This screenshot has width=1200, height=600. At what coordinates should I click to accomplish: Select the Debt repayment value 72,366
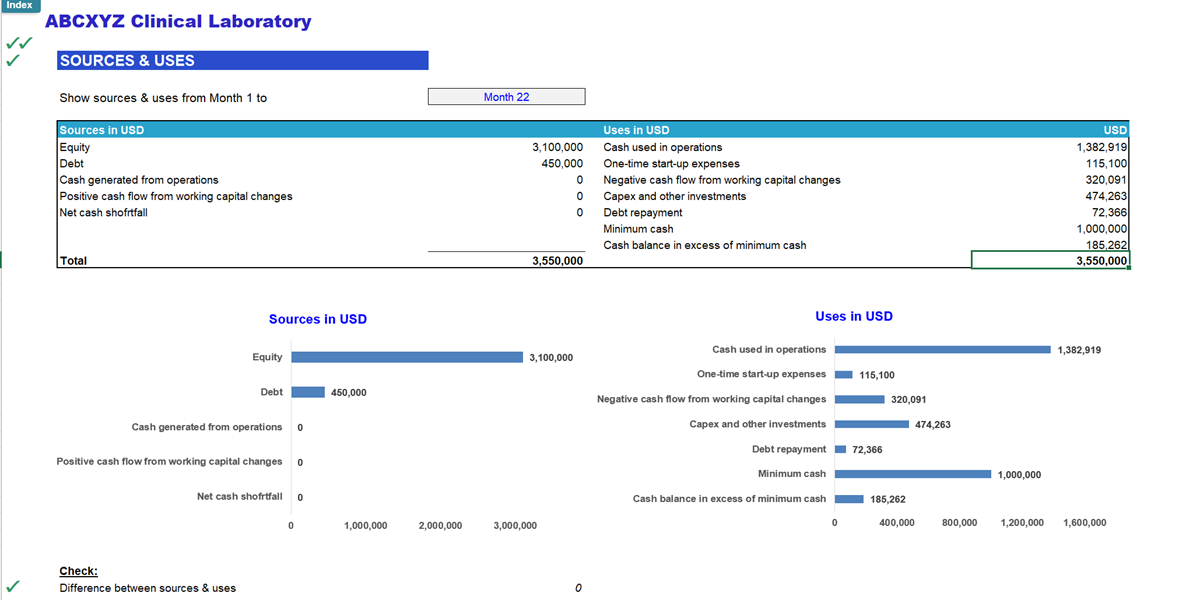[1111, 212]
